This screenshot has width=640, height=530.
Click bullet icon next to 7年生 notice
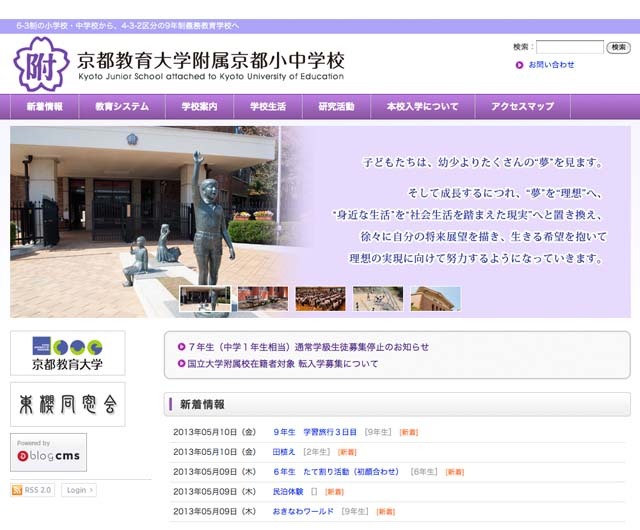click(x=181, y=347)
